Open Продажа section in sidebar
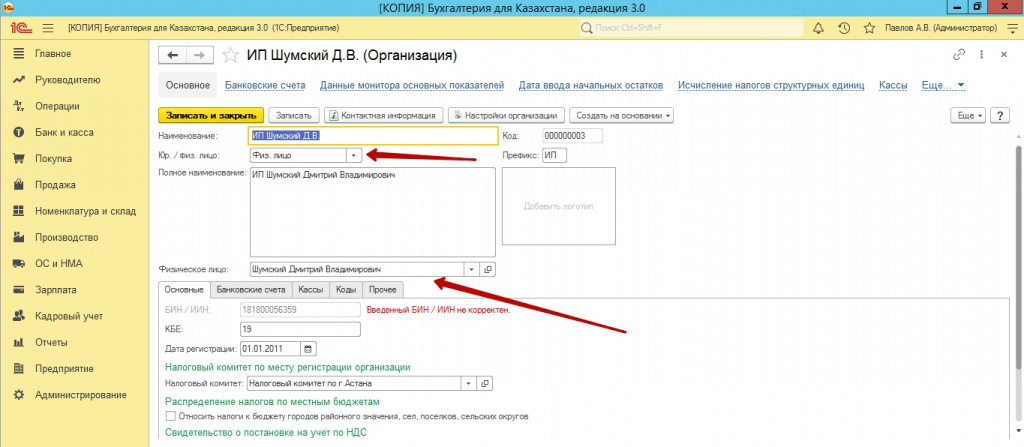 (x=56, y=185)
